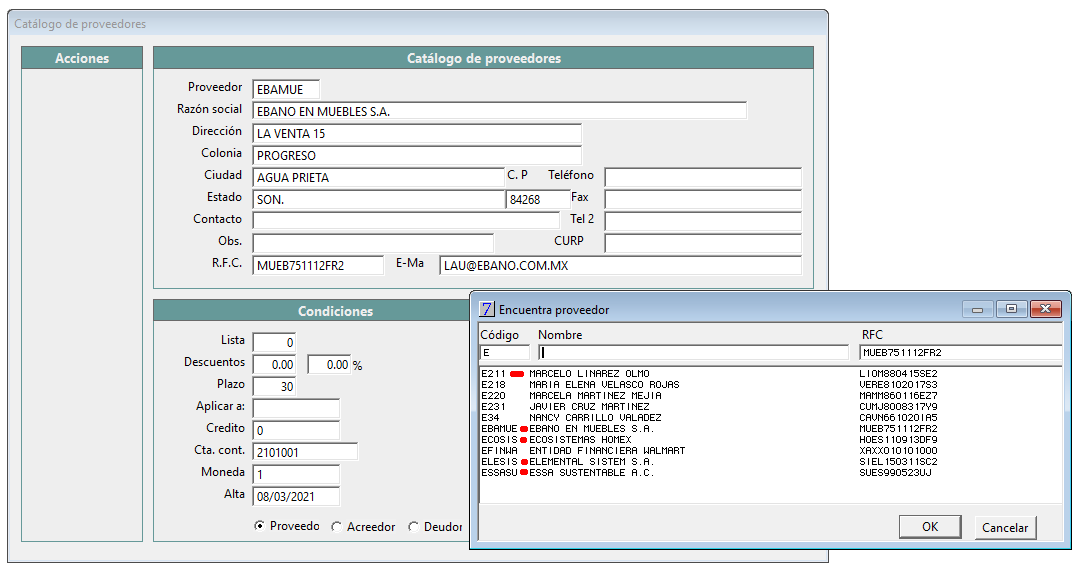
Task: Click the Encuentra proveedor dialog app icon
Action: (486, 309)
